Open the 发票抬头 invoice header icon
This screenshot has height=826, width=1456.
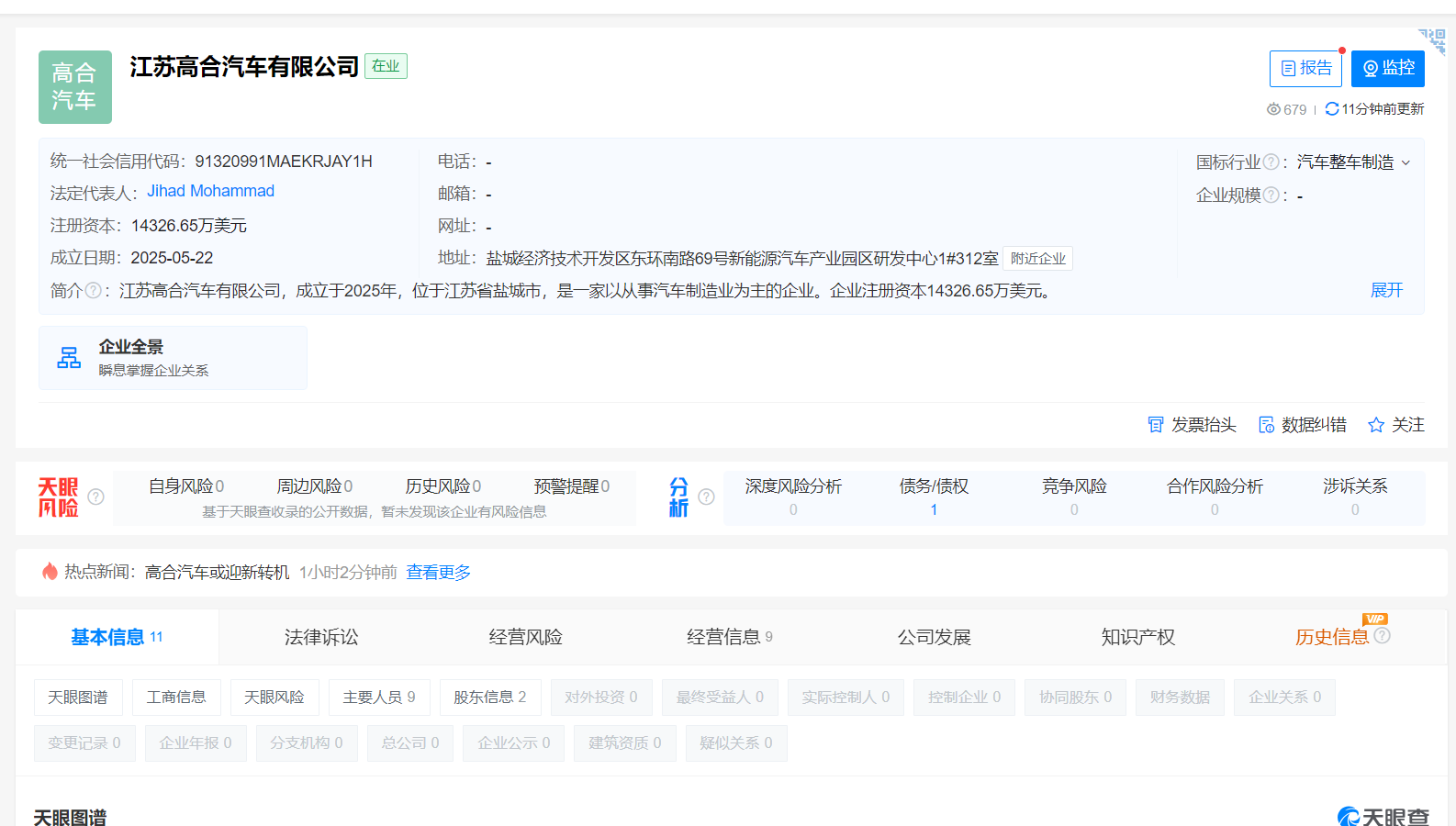(x=1156, y=425)
